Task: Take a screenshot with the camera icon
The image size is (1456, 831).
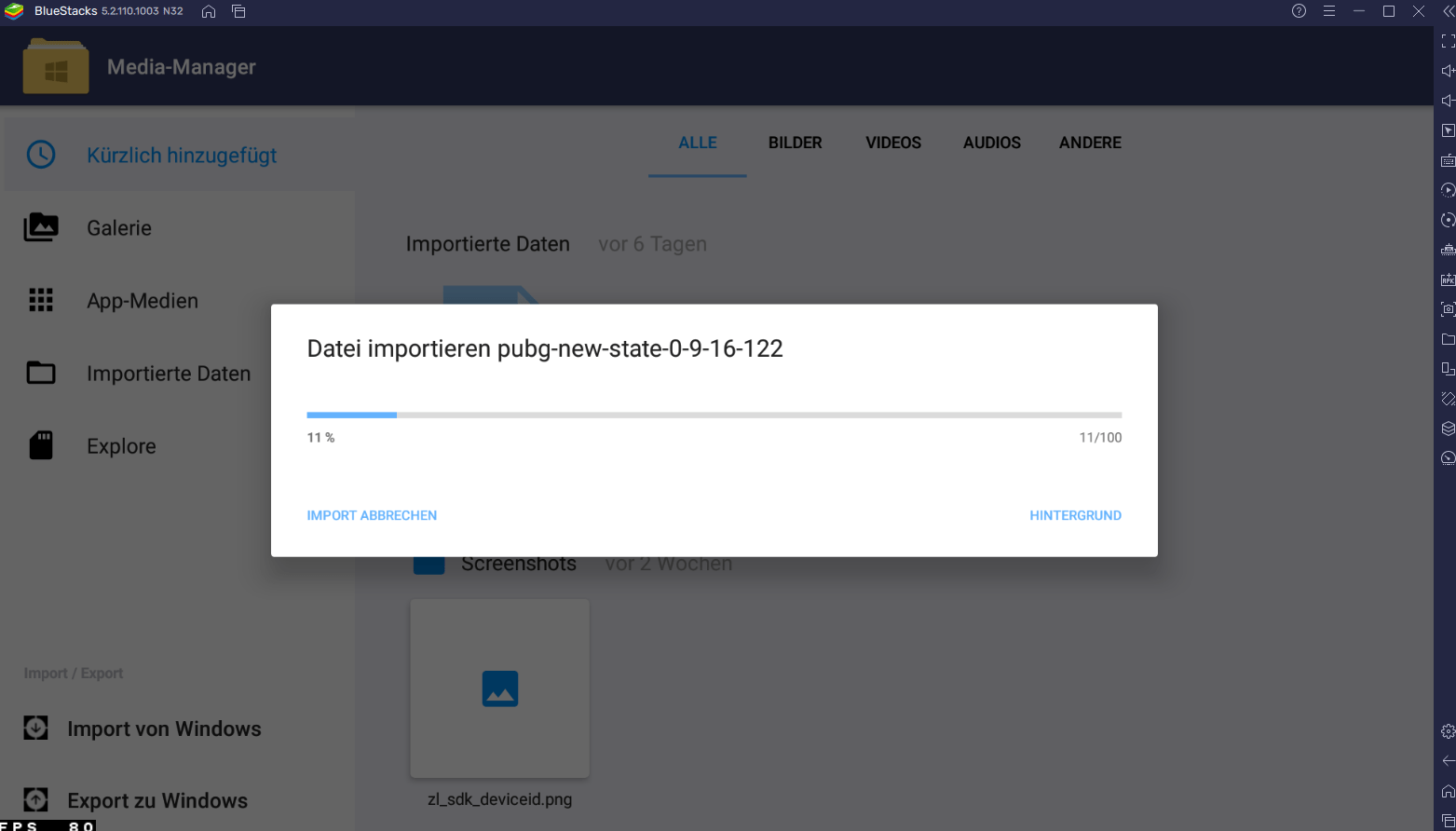Action: click(x=1448, y=308)
